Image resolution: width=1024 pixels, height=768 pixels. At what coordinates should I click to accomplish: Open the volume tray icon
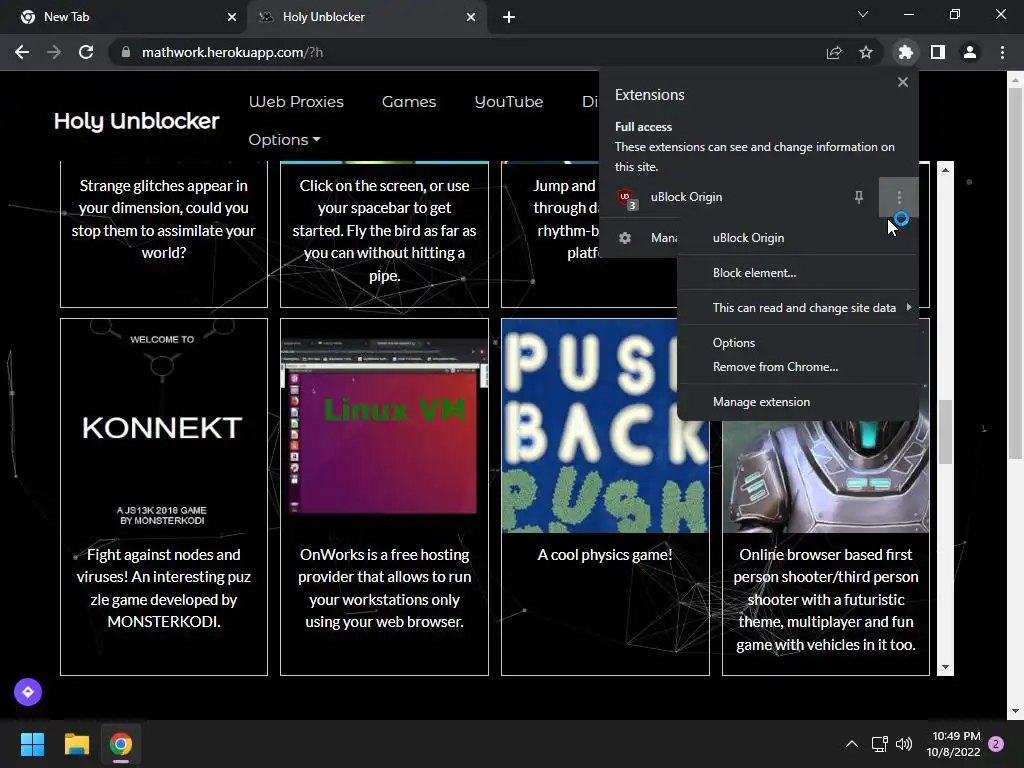tap(904, 744)
